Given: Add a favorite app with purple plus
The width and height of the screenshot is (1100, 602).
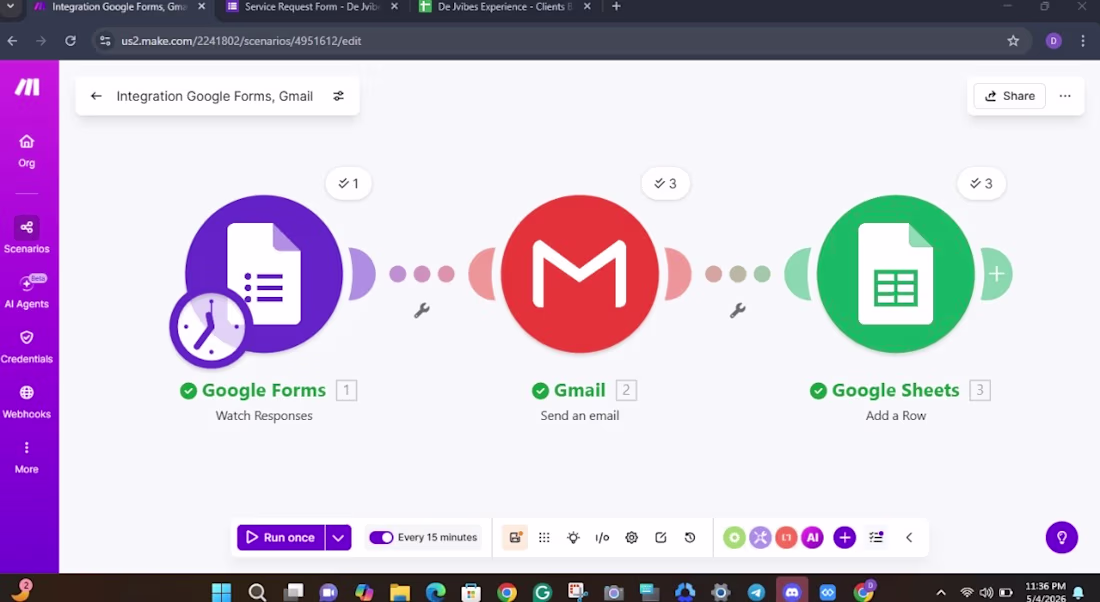Looking at the screenshot, I should point(845,537).
